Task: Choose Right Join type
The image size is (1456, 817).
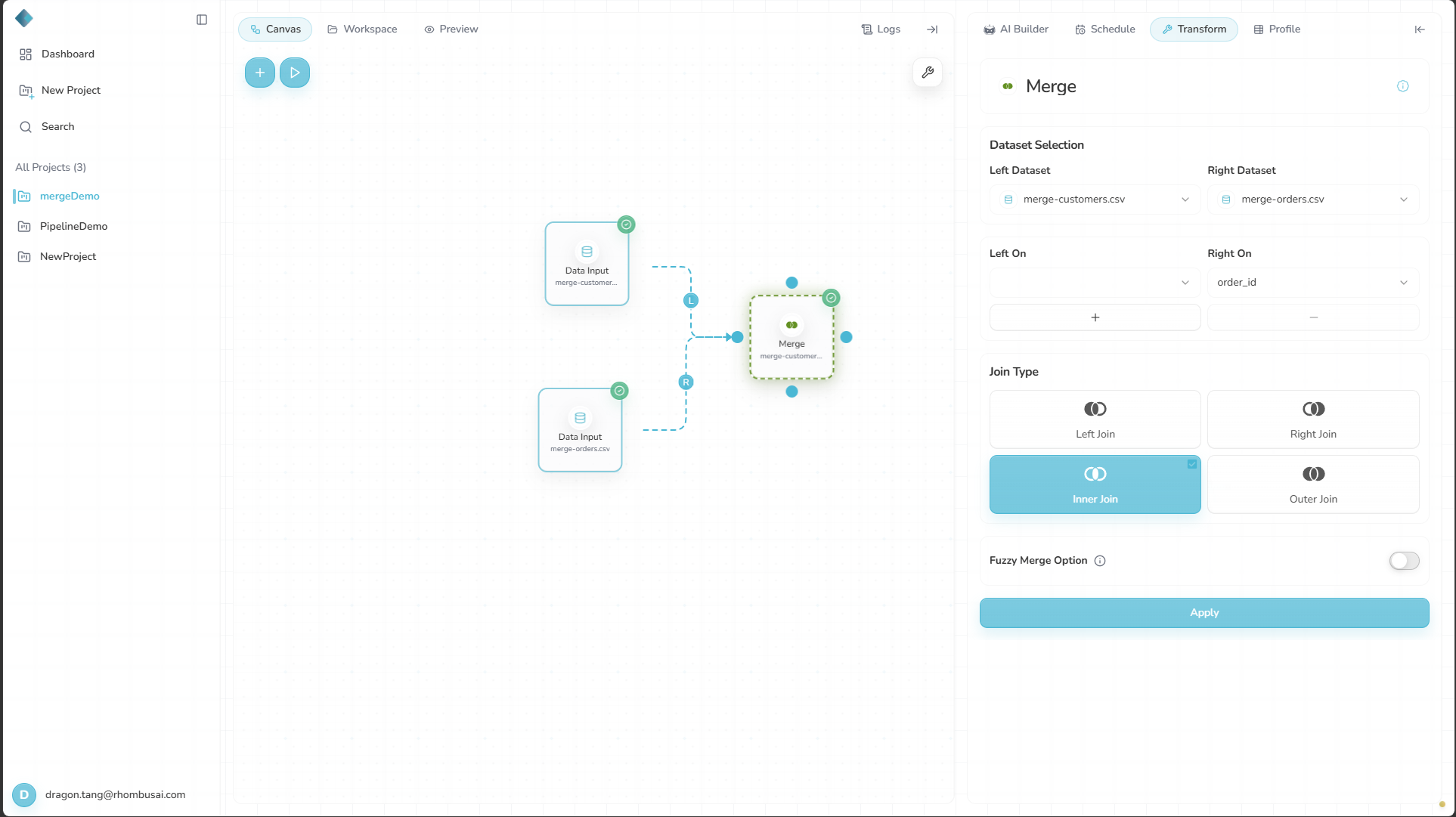Action: pos(1313,419)
